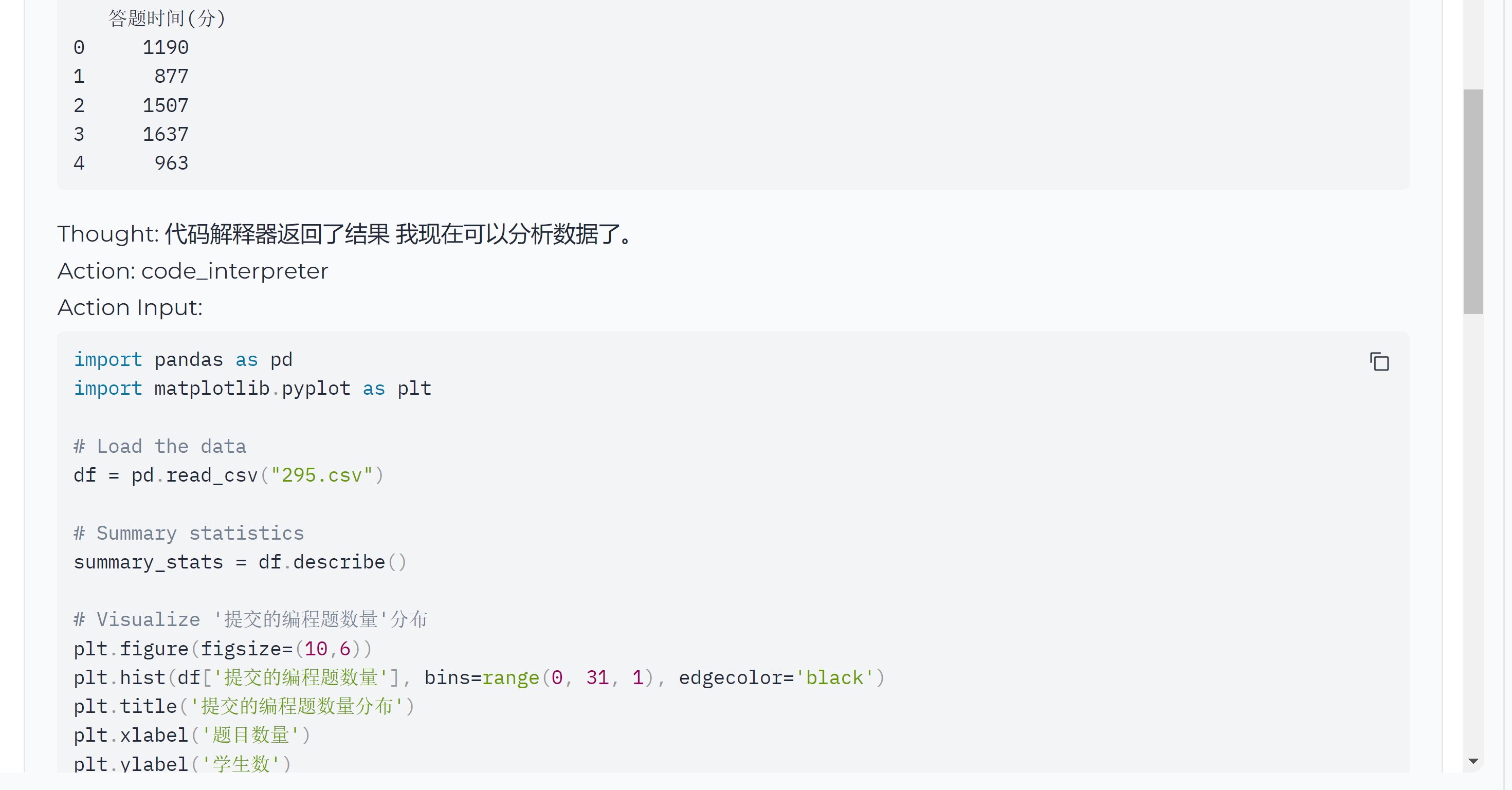Click the output value 1637
Image resolution: width=1512 pixels, height=790 pixels.
[x=166, y=134]
